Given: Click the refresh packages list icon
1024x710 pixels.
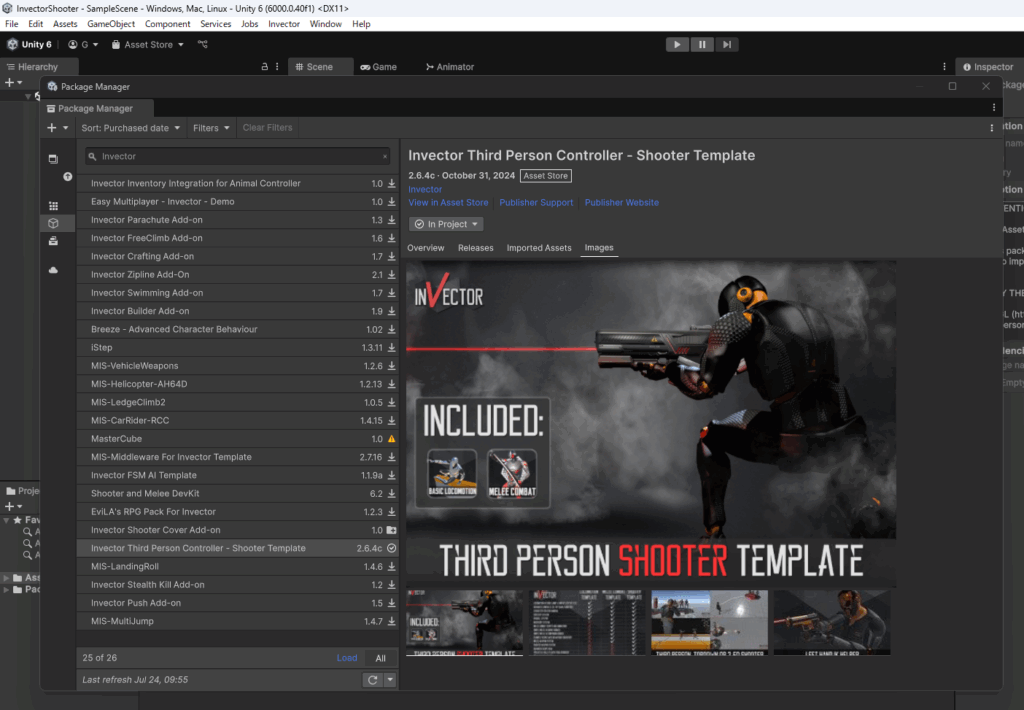Looking at the screenshot, I should tap(372, 680).
